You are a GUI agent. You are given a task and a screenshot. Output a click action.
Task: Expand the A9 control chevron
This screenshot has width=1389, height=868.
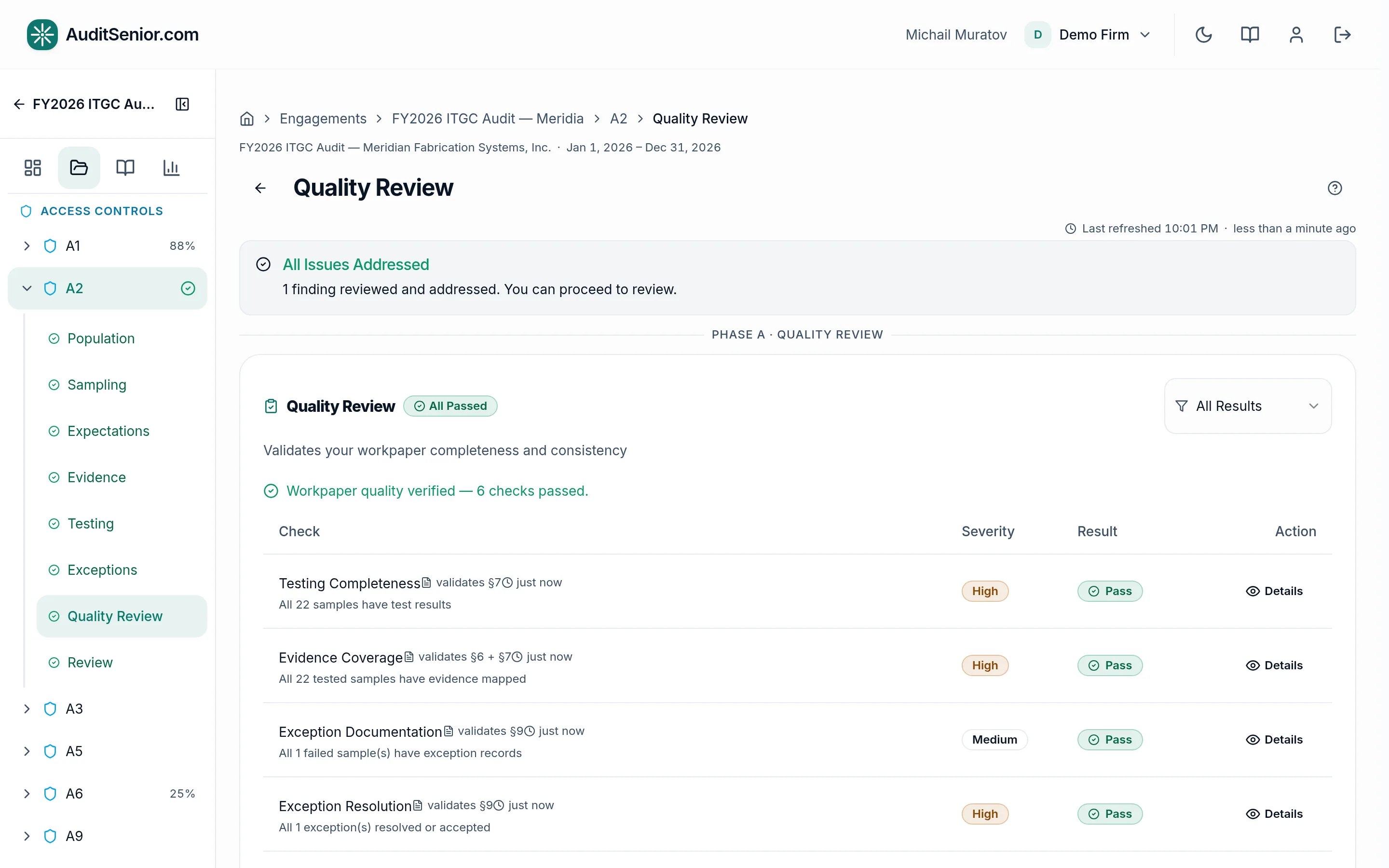pos(27,837)
